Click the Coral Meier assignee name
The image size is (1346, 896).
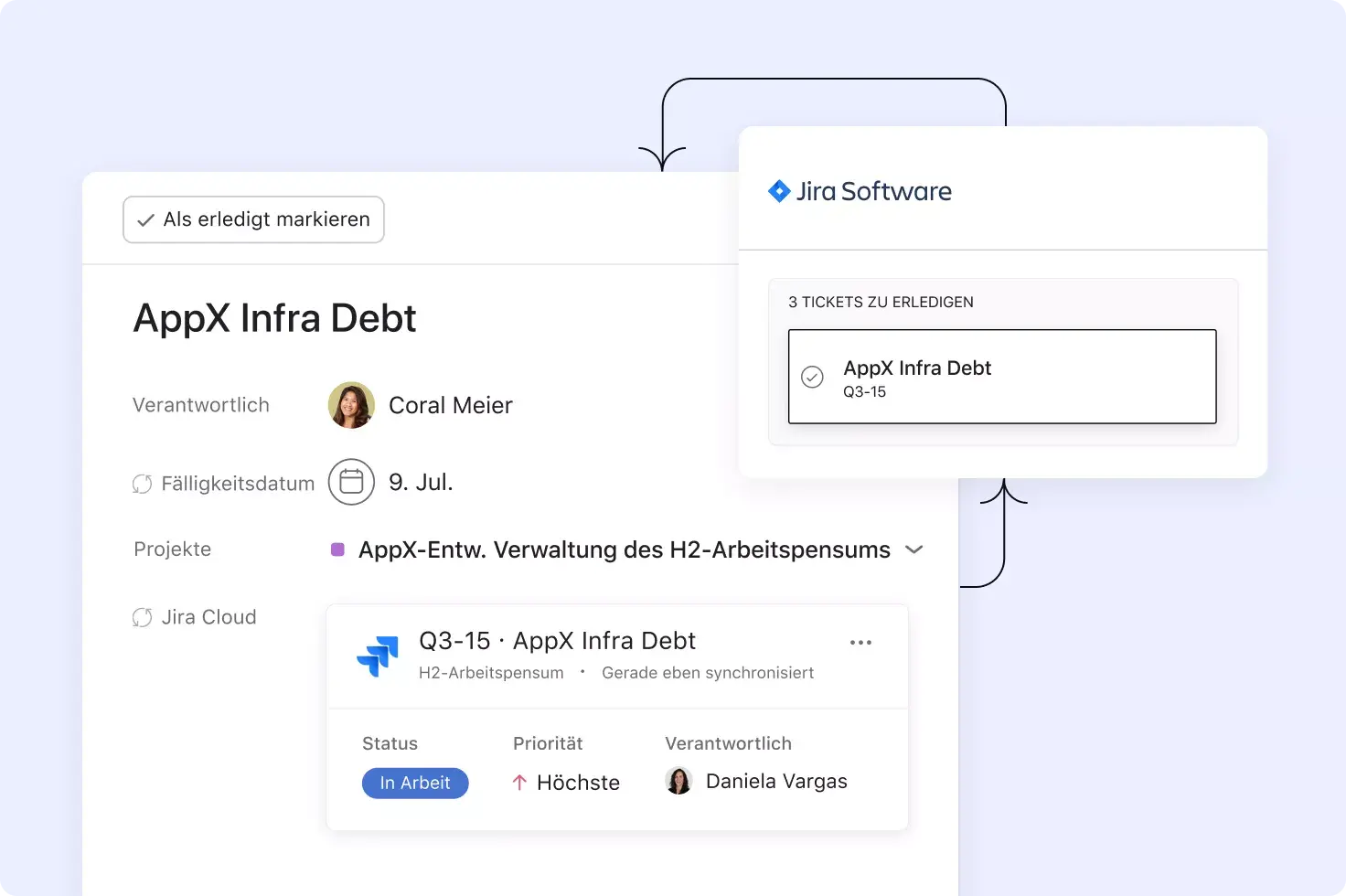451,405
